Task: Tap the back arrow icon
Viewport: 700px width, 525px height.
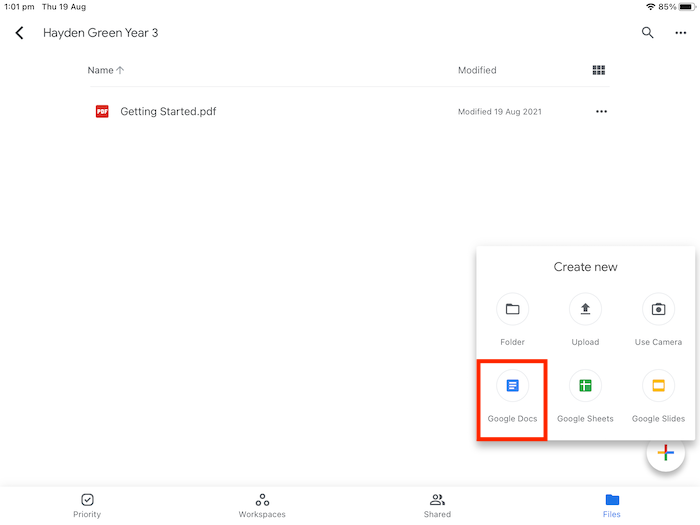Action: pos(19,33)
